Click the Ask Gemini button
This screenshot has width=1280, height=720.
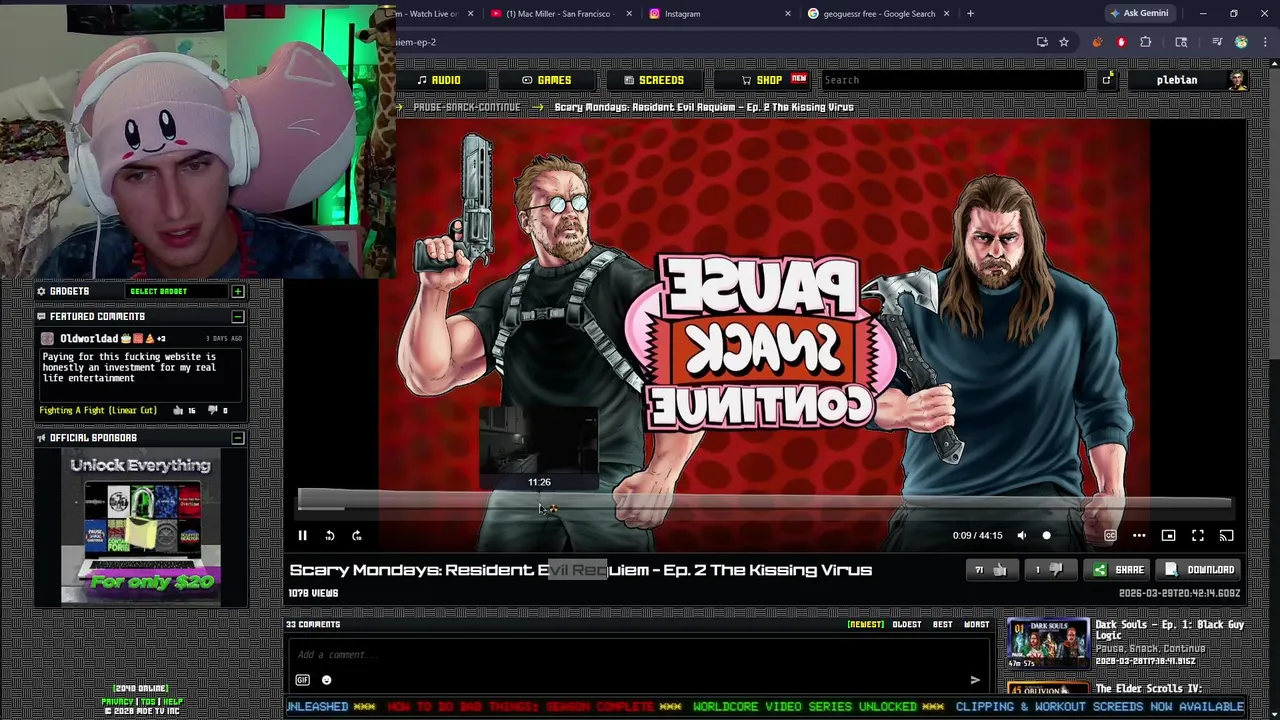pos(1138,14)
